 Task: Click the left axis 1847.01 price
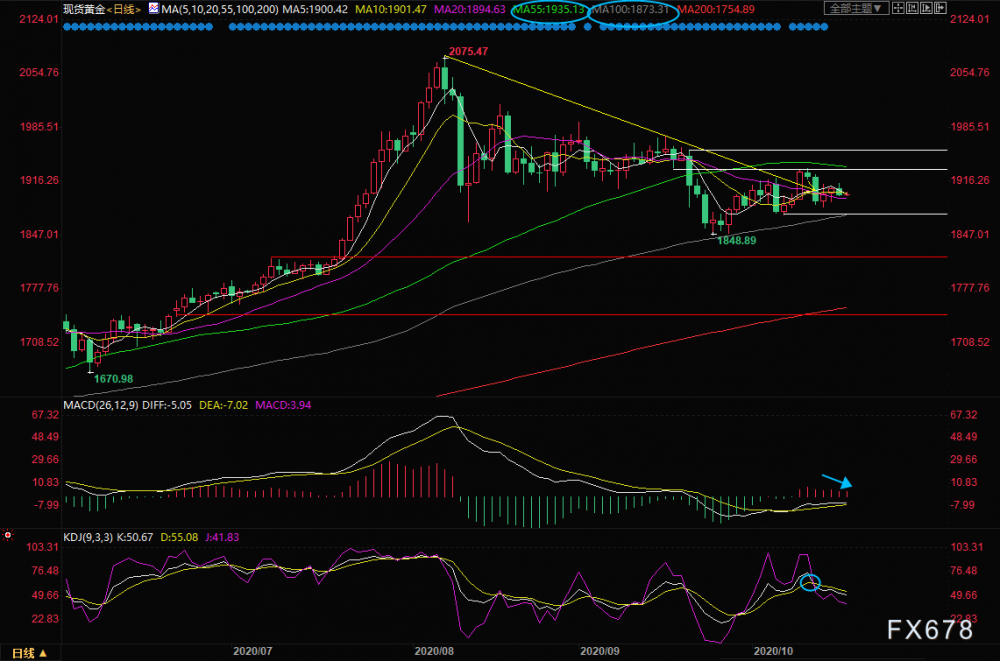(39, 234)
